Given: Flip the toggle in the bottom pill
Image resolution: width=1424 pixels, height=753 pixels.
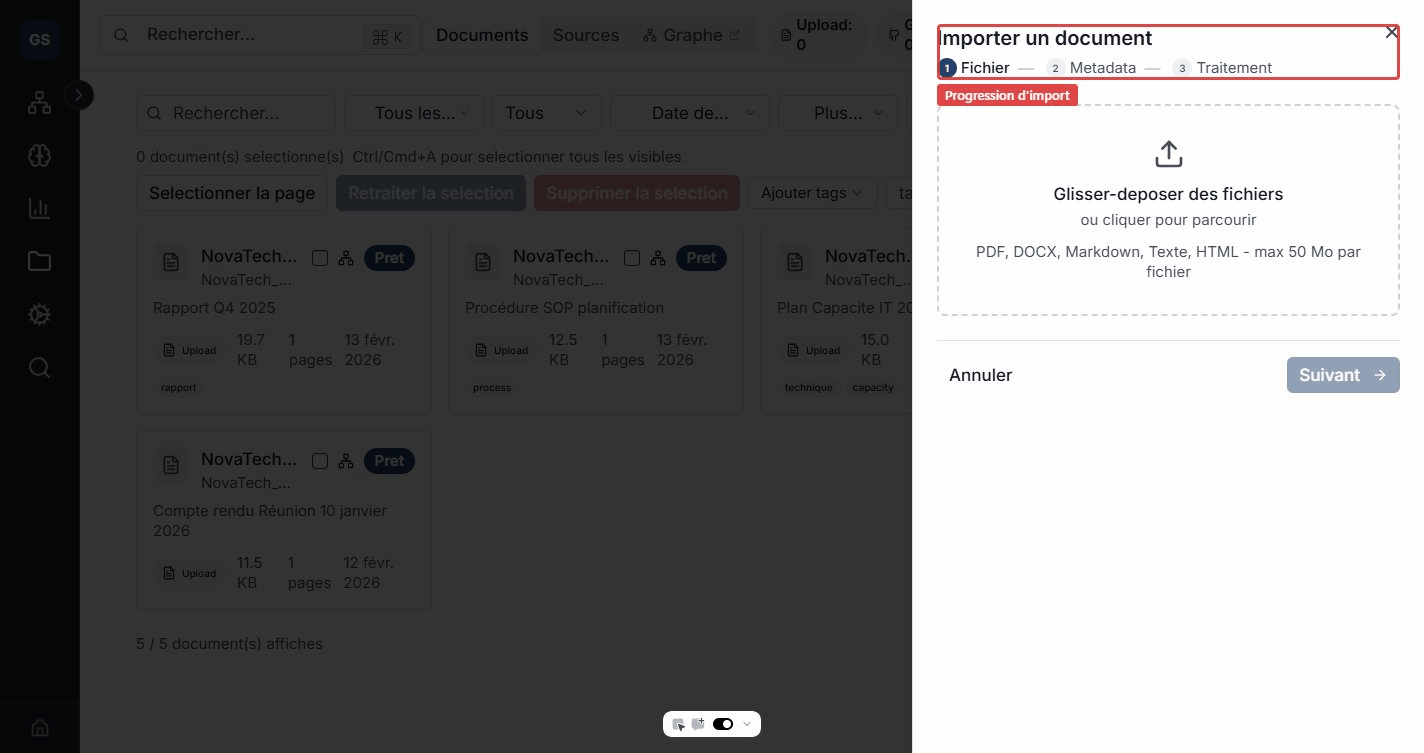Looking at the screenshot, I should (x=723, y=724).
